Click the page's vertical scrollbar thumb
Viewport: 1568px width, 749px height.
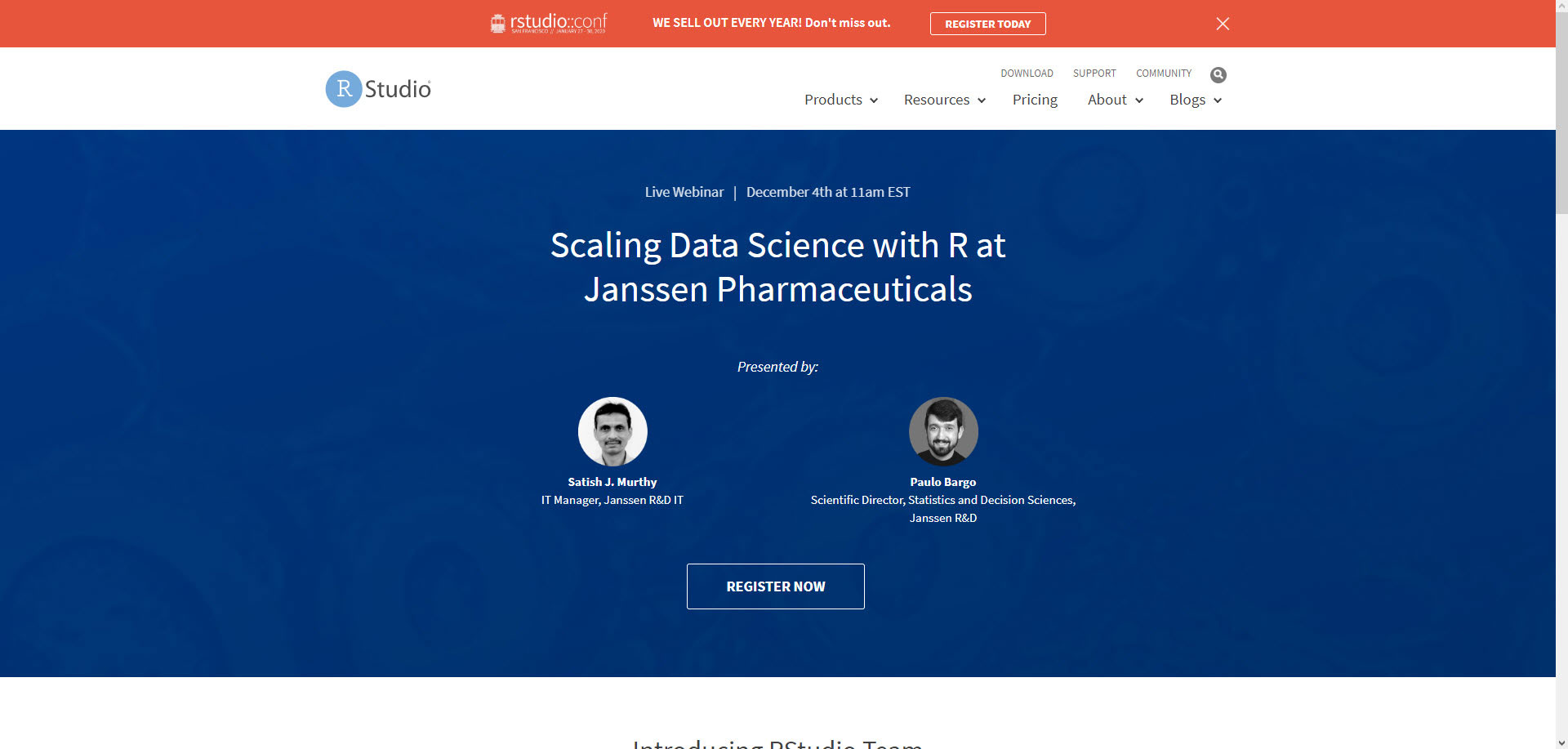(1561, 114)
